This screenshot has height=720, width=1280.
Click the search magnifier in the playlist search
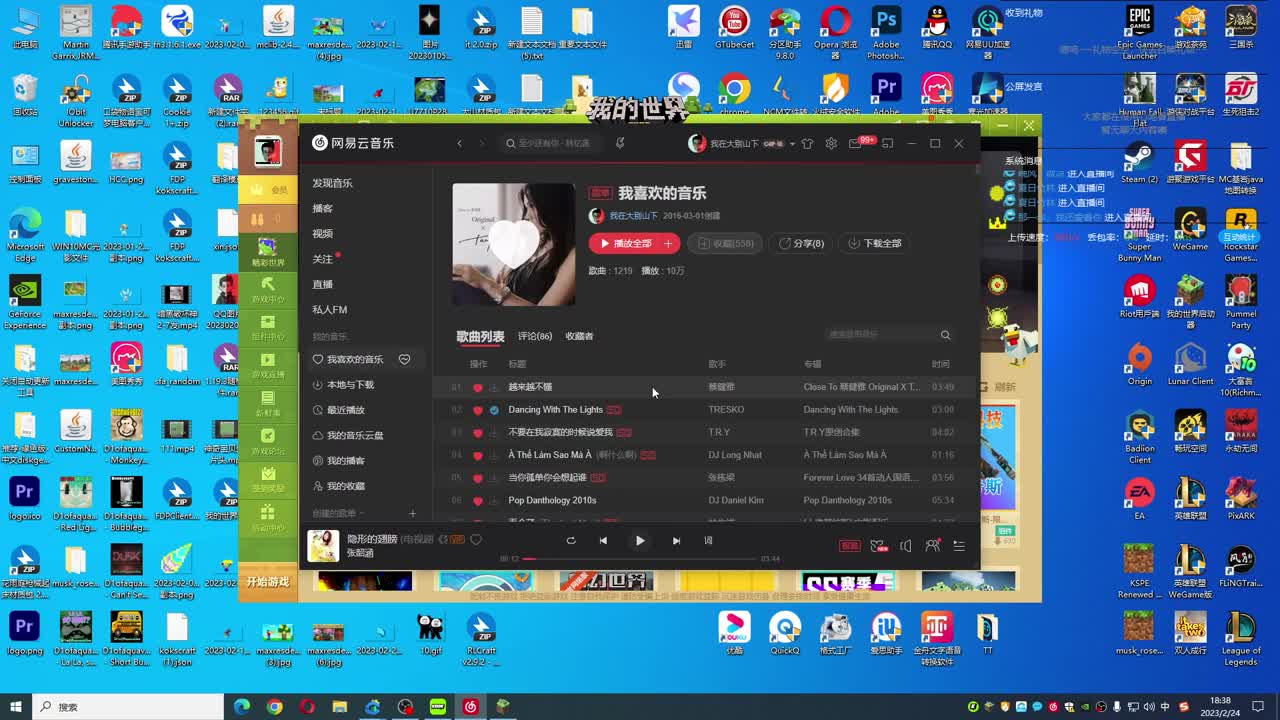point(945,335)
